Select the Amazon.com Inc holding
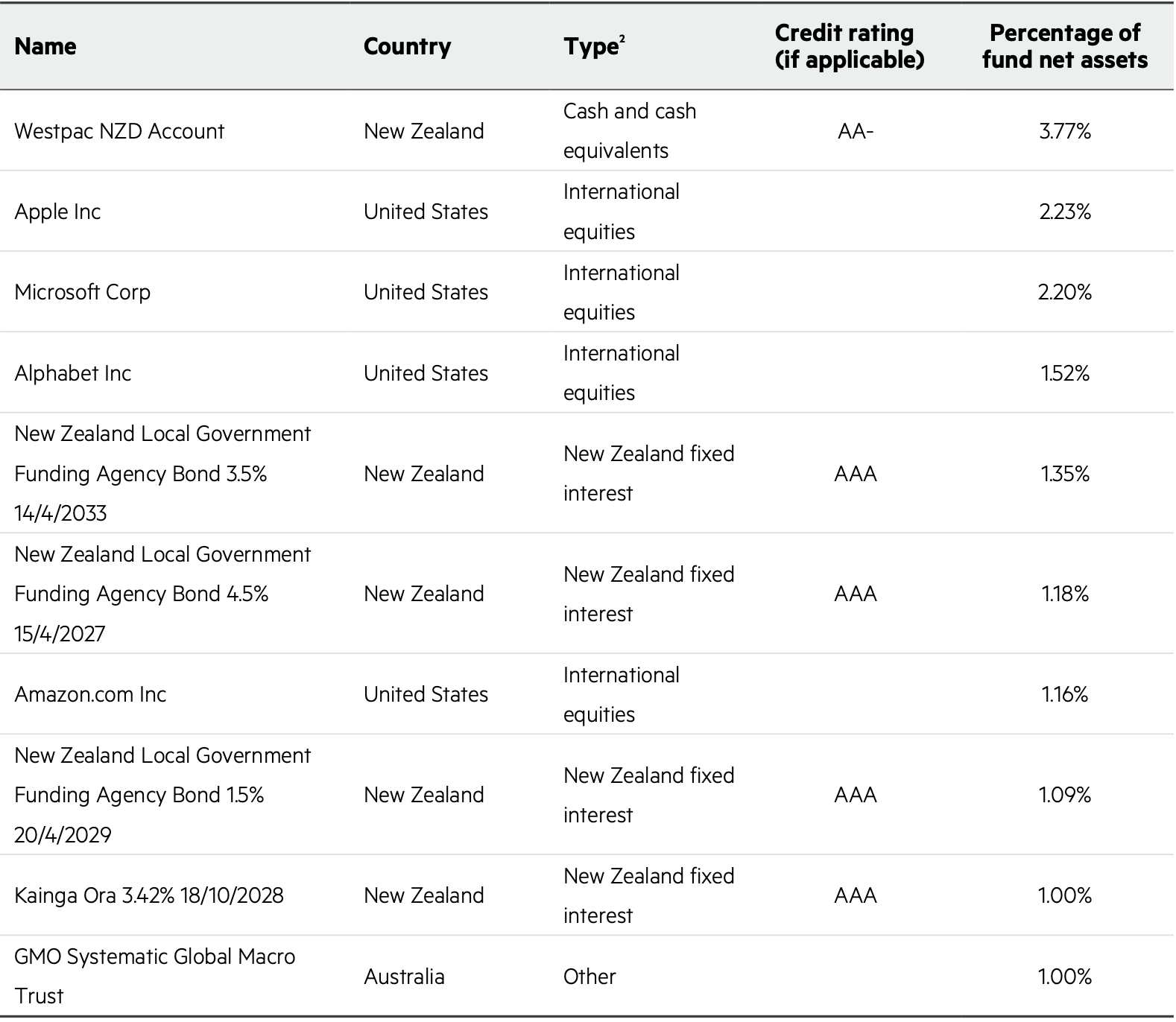1176x1022 pixels. [x=90, y=694]
